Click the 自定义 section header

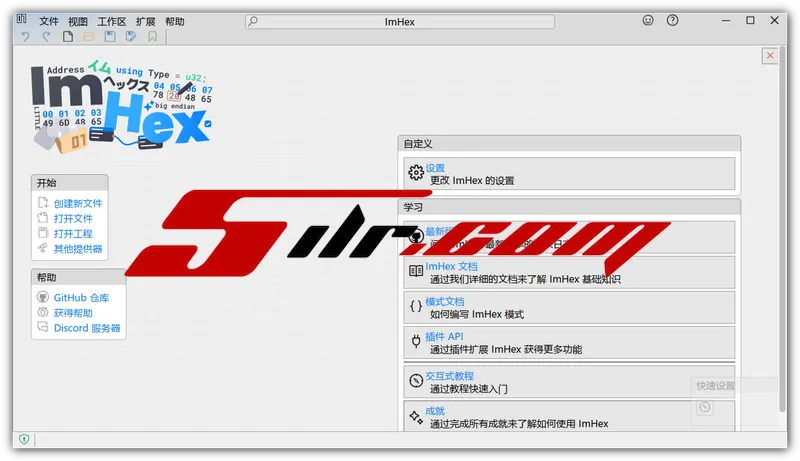coord(569,144)
